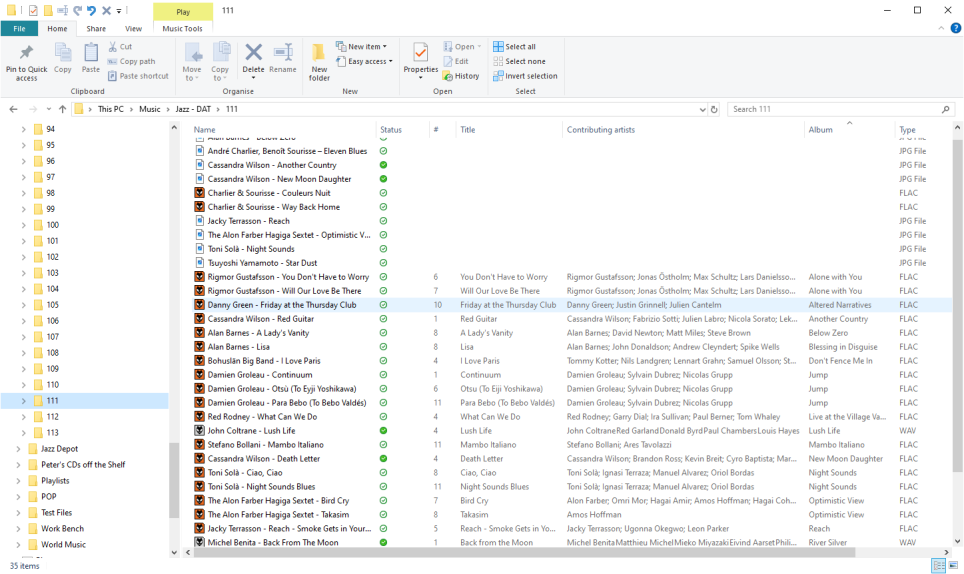This screenshot has height=574, width=964.
Task: Expand the Jazz Depot folder
Action: coord(18,449)
